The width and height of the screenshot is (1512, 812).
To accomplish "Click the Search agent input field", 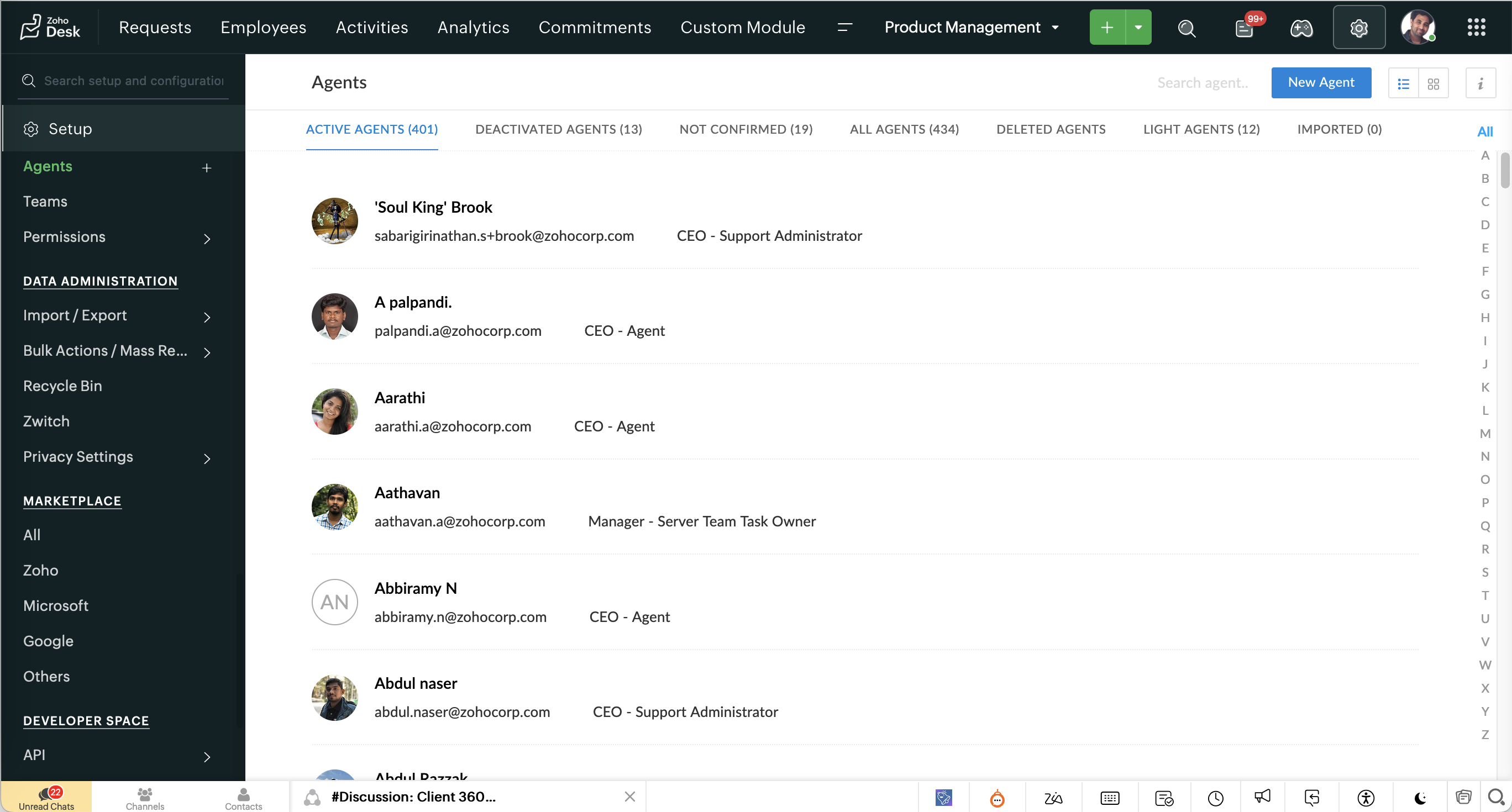I will [x=1202, y=83].
